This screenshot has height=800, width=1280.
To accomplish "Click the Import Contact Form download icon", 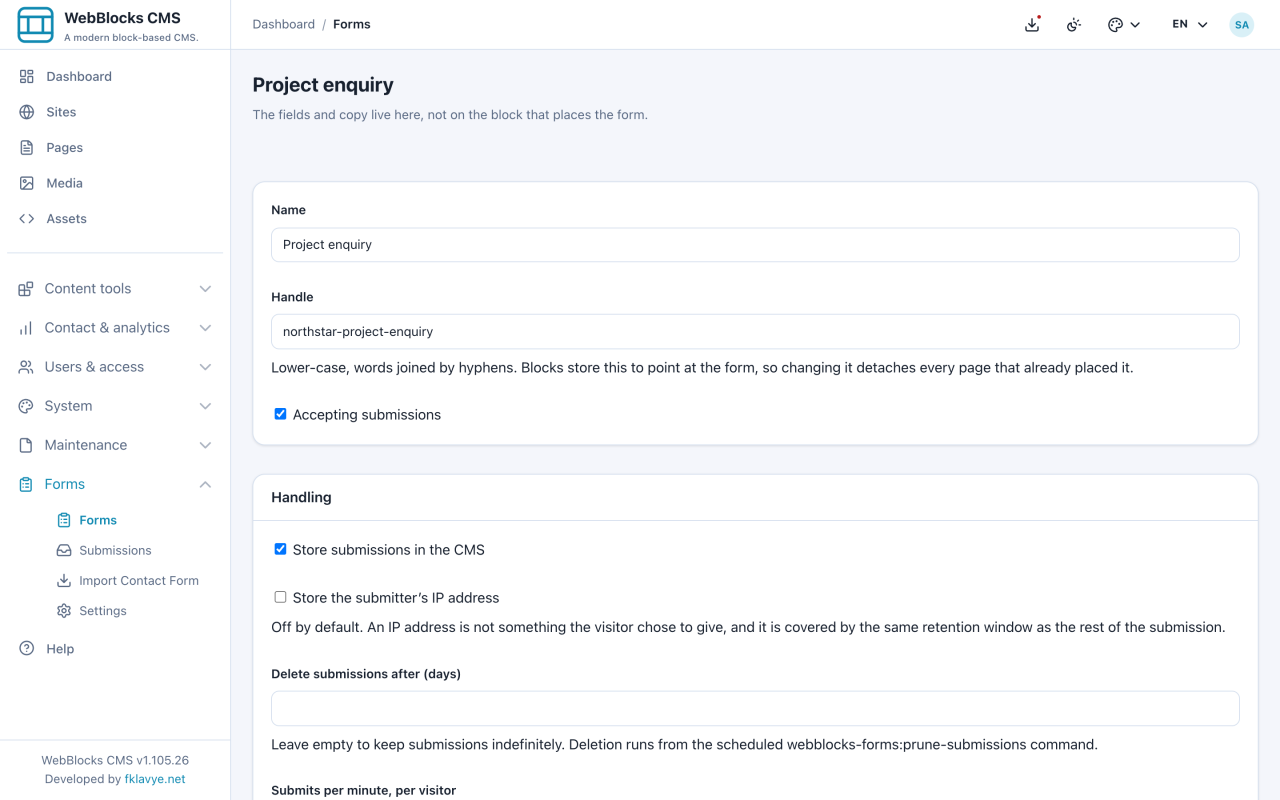I will (x=64, y=580).
